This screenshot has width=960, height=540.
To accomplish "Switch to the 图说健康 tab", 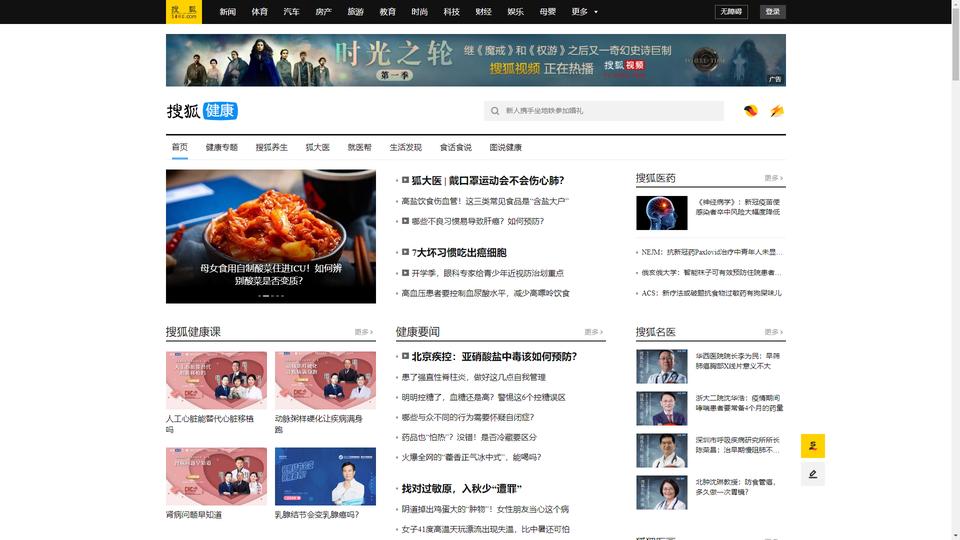I will [x=505, y=148].
